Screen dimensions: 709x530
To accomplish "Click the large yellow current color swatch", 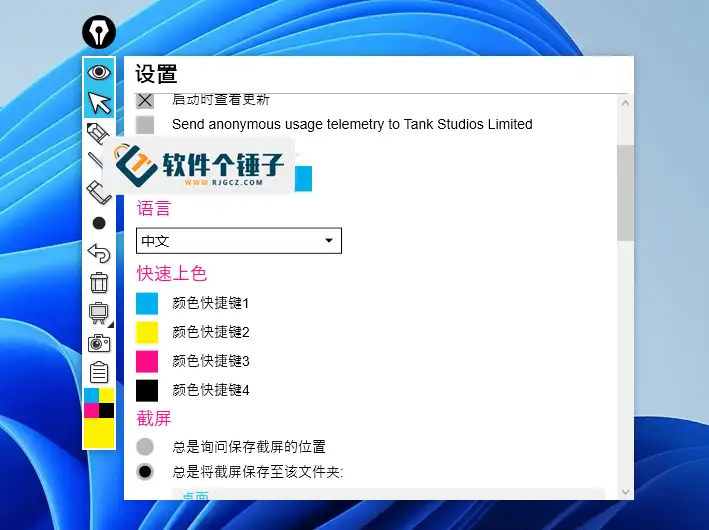I will click(x=99, y=433).
